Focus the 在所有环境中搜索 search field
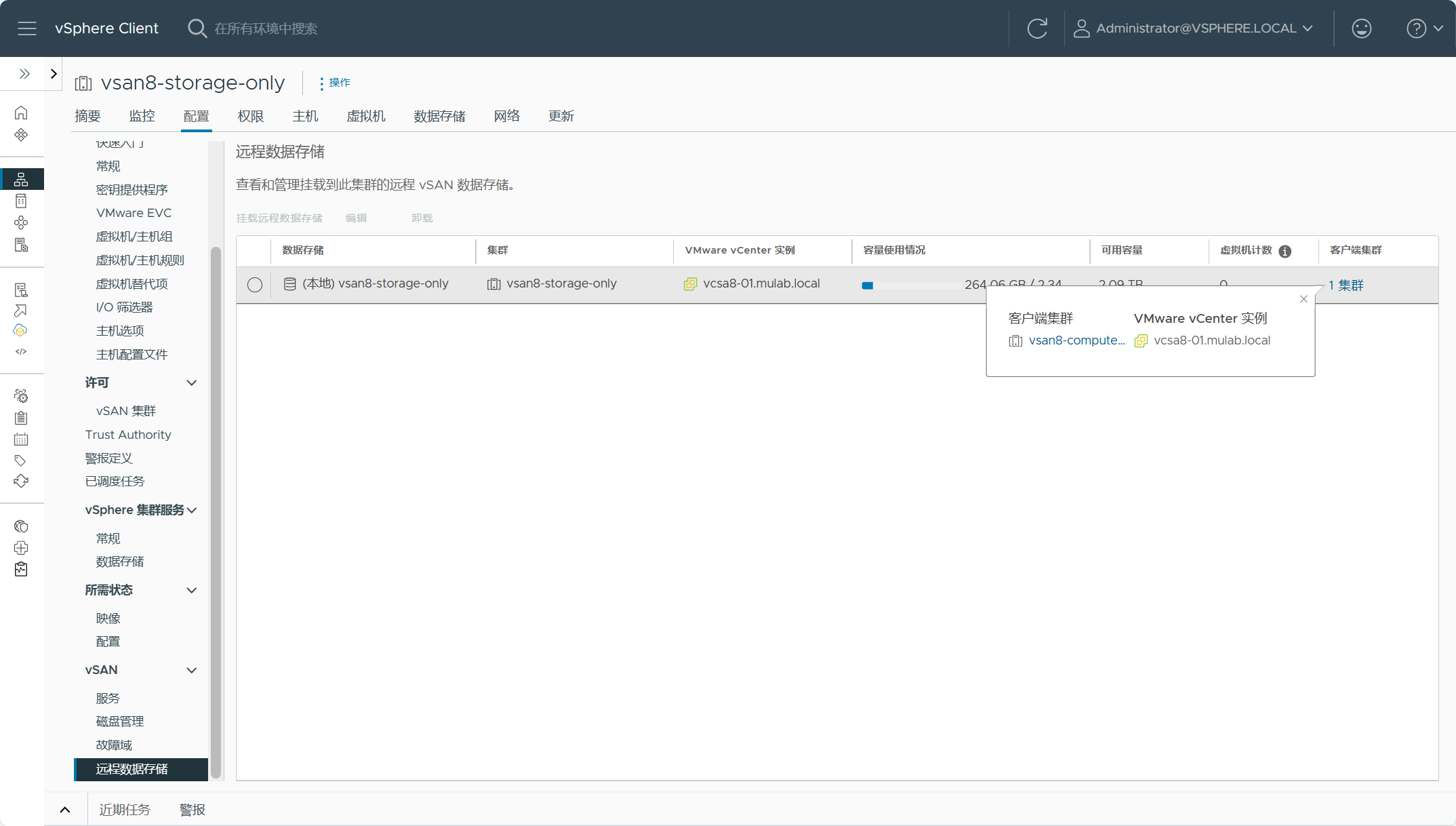 [x=266, y=28]
